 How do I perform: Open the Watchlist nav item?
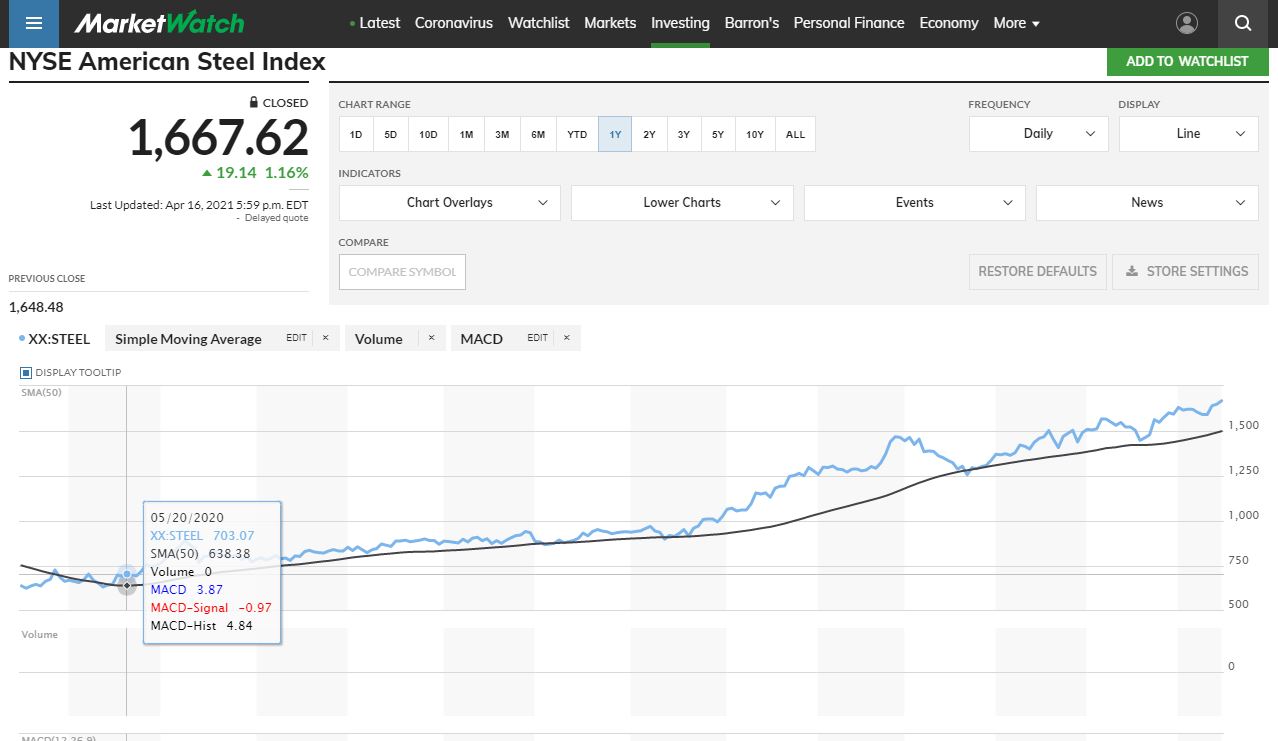[x=539, y=23]
